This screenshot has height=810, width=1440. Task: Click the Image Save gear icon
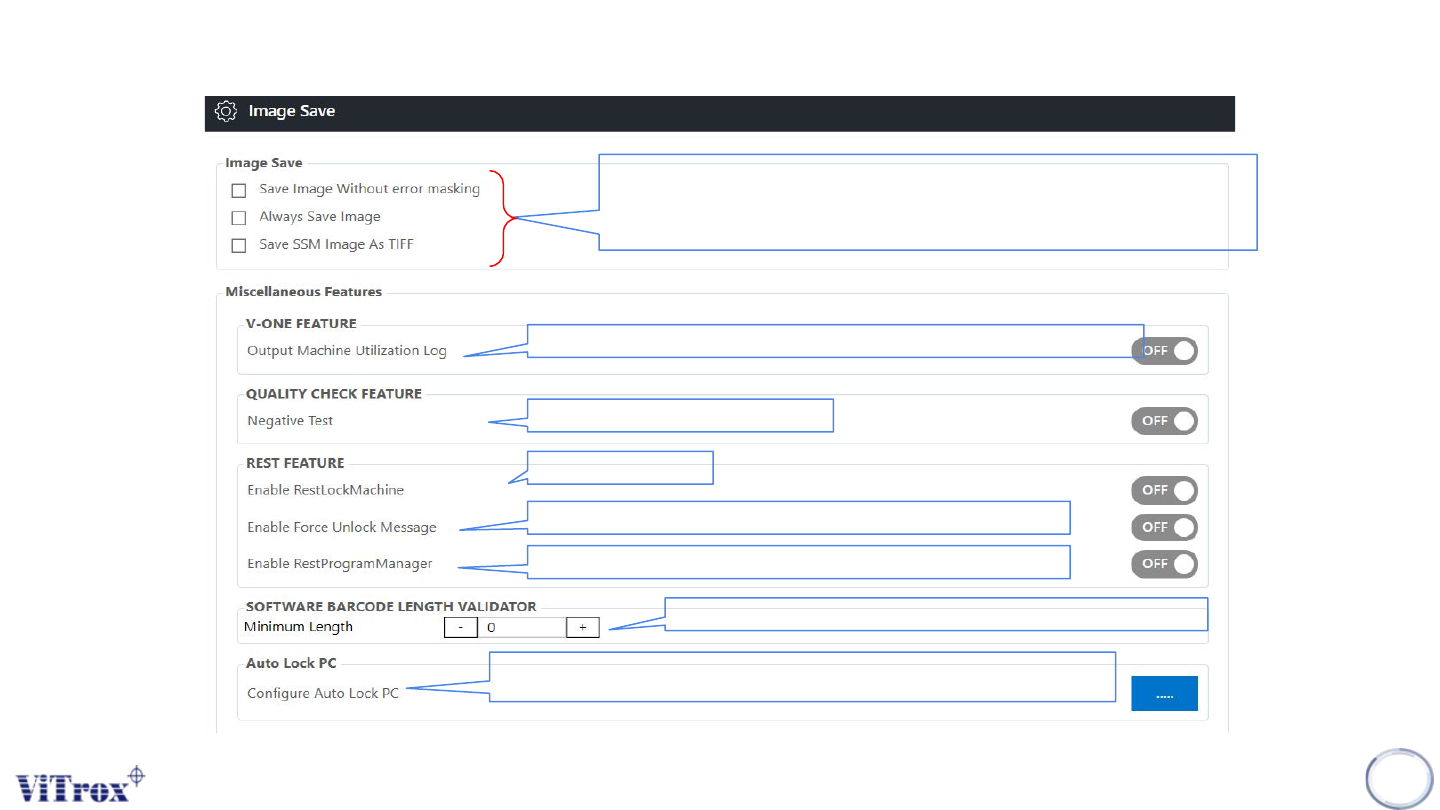[x=226, y=111]
